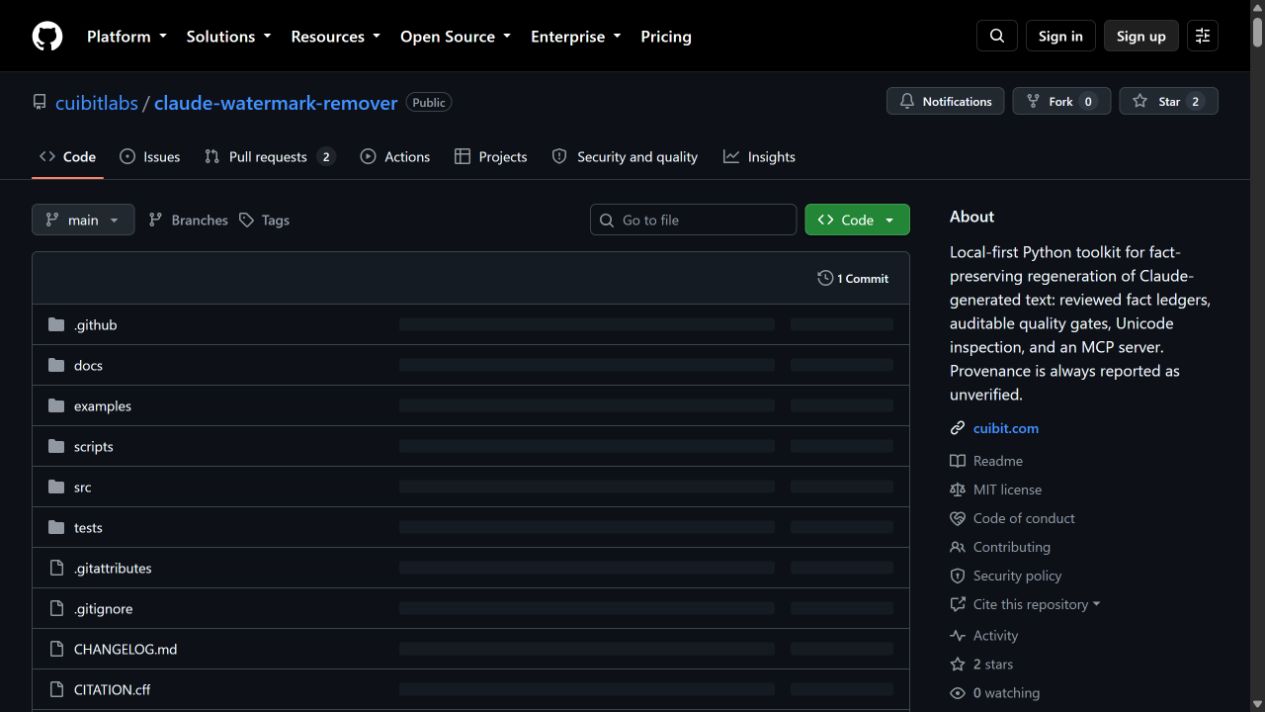Expand the Open Source menu
Image resolution: width=1265 pixels, height=712 pixels.
(x=455, y=36)
